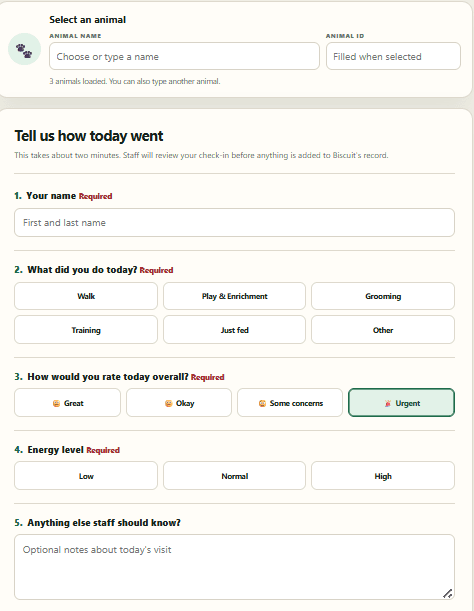Open the animal name combo box
Image resolution: width=474 pixels, height=611 pixels.
pyautogui.click(x=184, y=57)
